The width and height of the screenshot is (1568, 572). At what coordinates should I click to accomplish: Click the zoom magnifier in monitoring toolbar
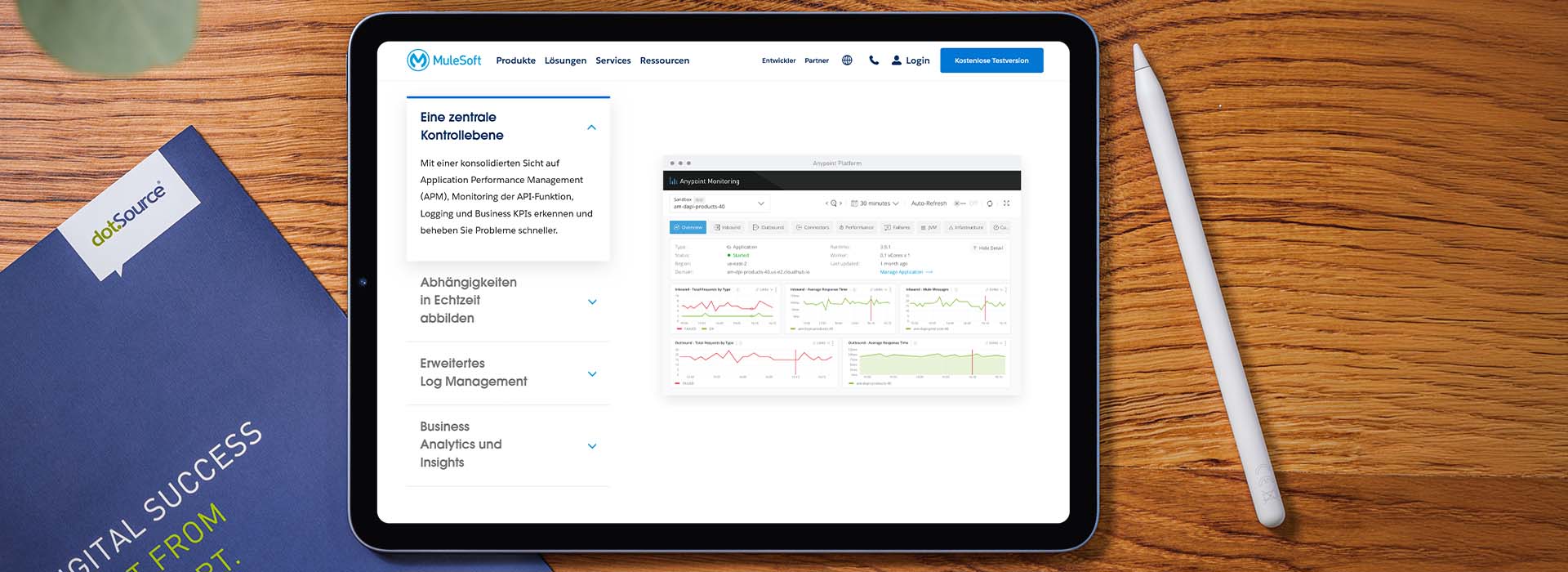coord(833,203)
